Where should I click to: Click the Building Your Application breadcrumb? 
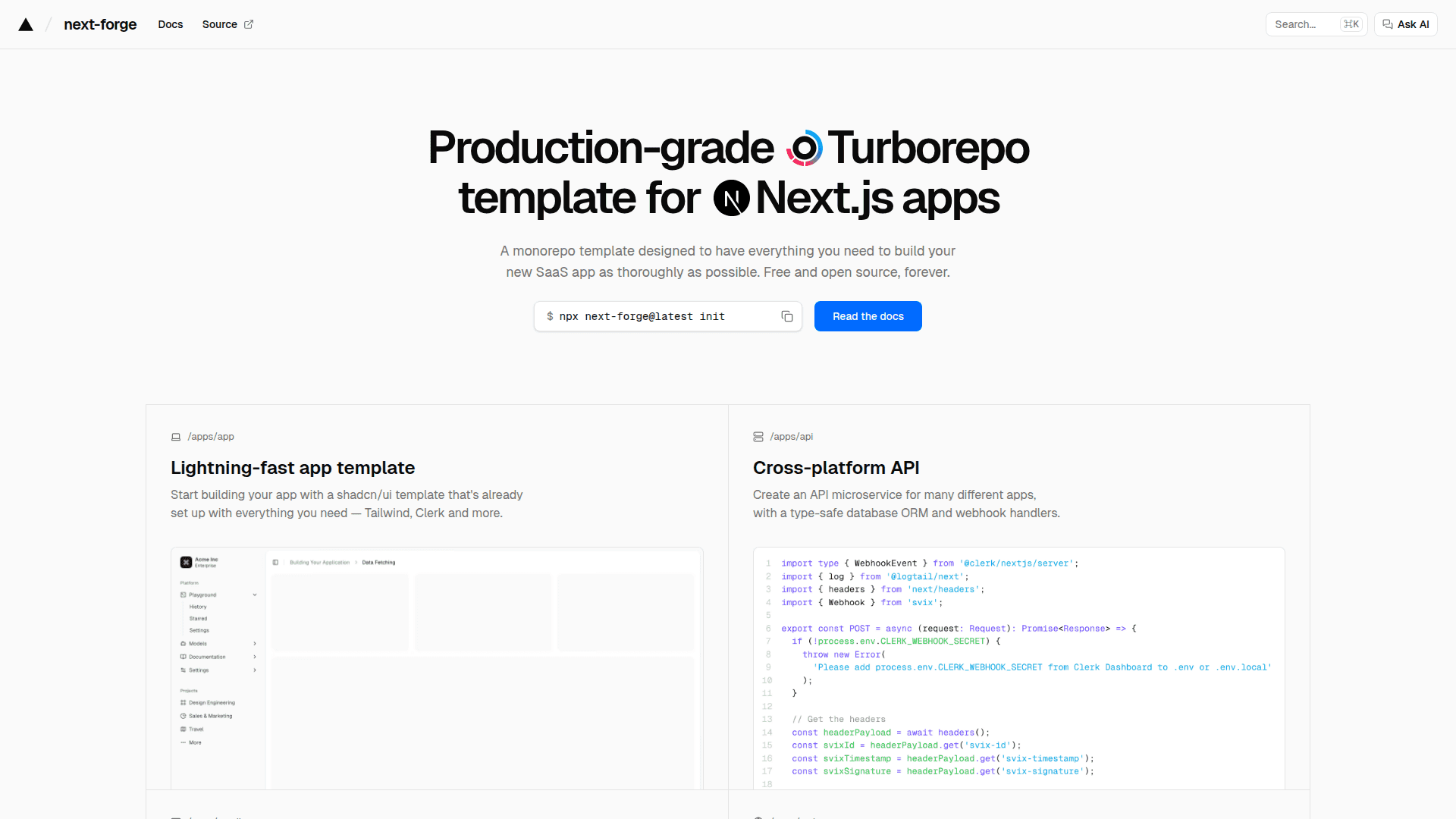click(x=320, y=563)
